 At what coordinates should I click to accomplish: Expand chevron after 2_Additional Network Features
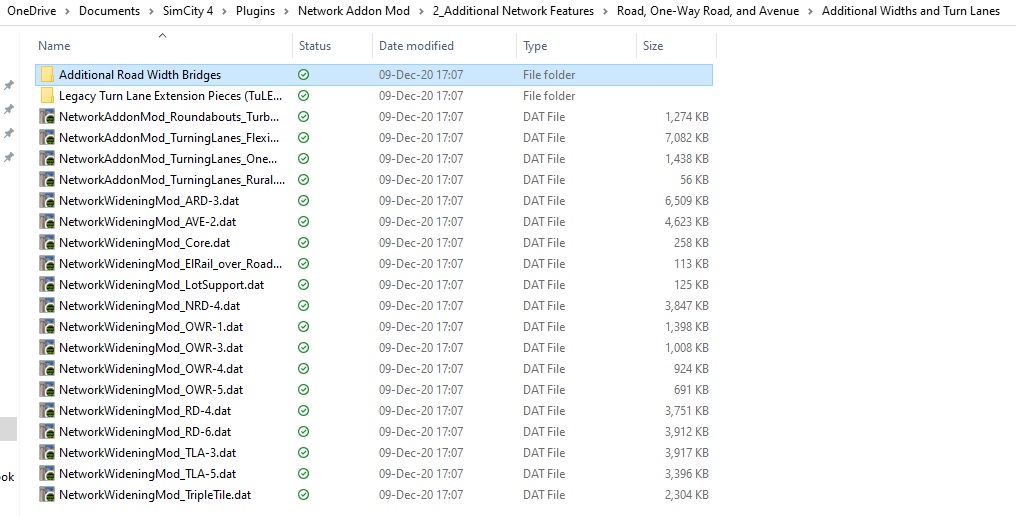[x=605, y=11]
